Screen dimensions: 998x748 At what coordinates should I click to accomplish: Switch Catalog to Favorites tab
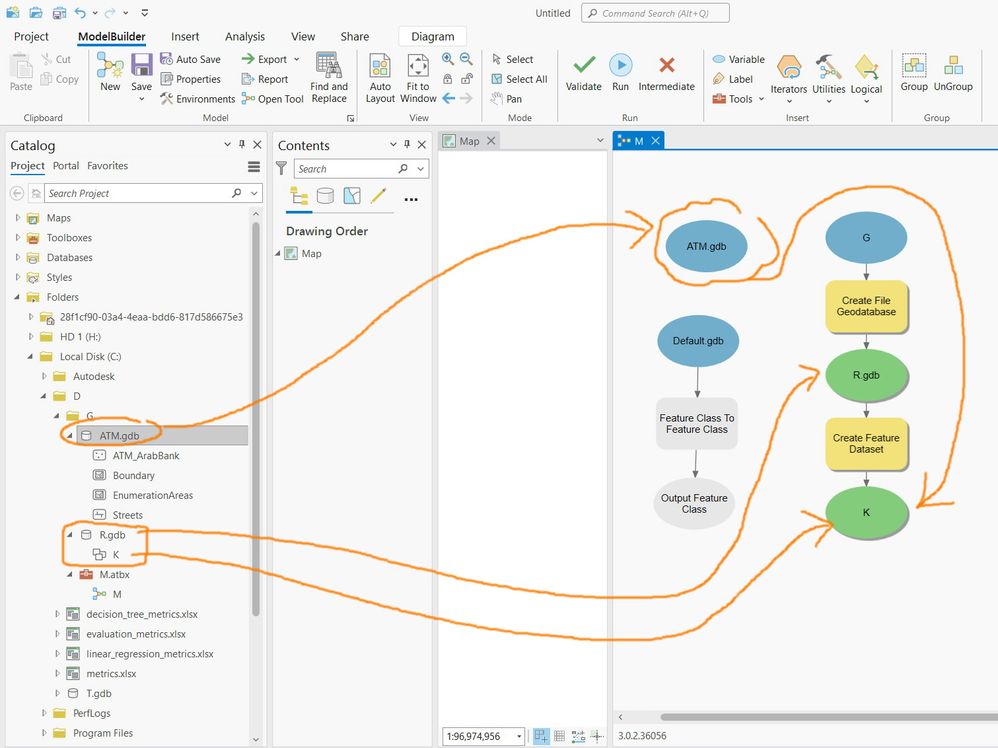coord(108,166)
